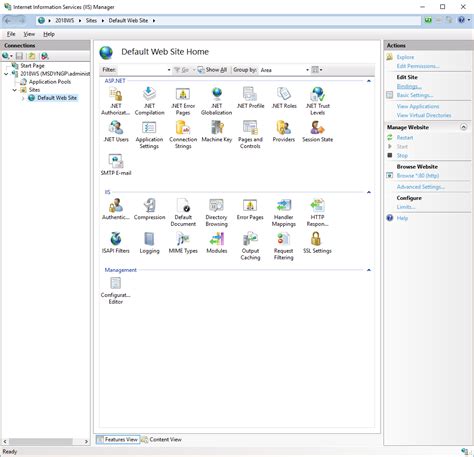474x457 pixels.
Task: Open the Pages and Controls feature
Action: [250, 135]
